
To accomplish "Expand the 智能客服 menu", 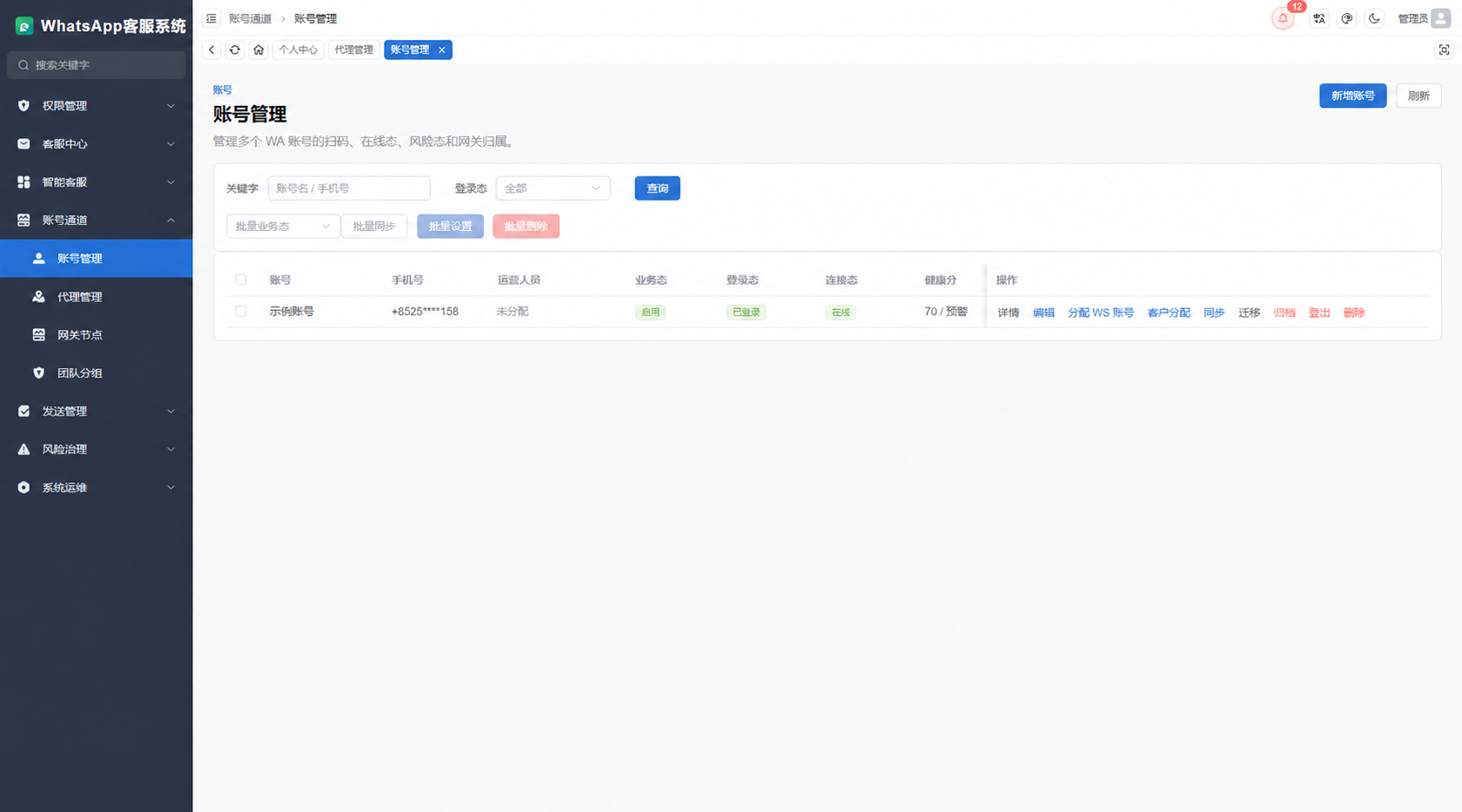I will click(x=96, y=182).
